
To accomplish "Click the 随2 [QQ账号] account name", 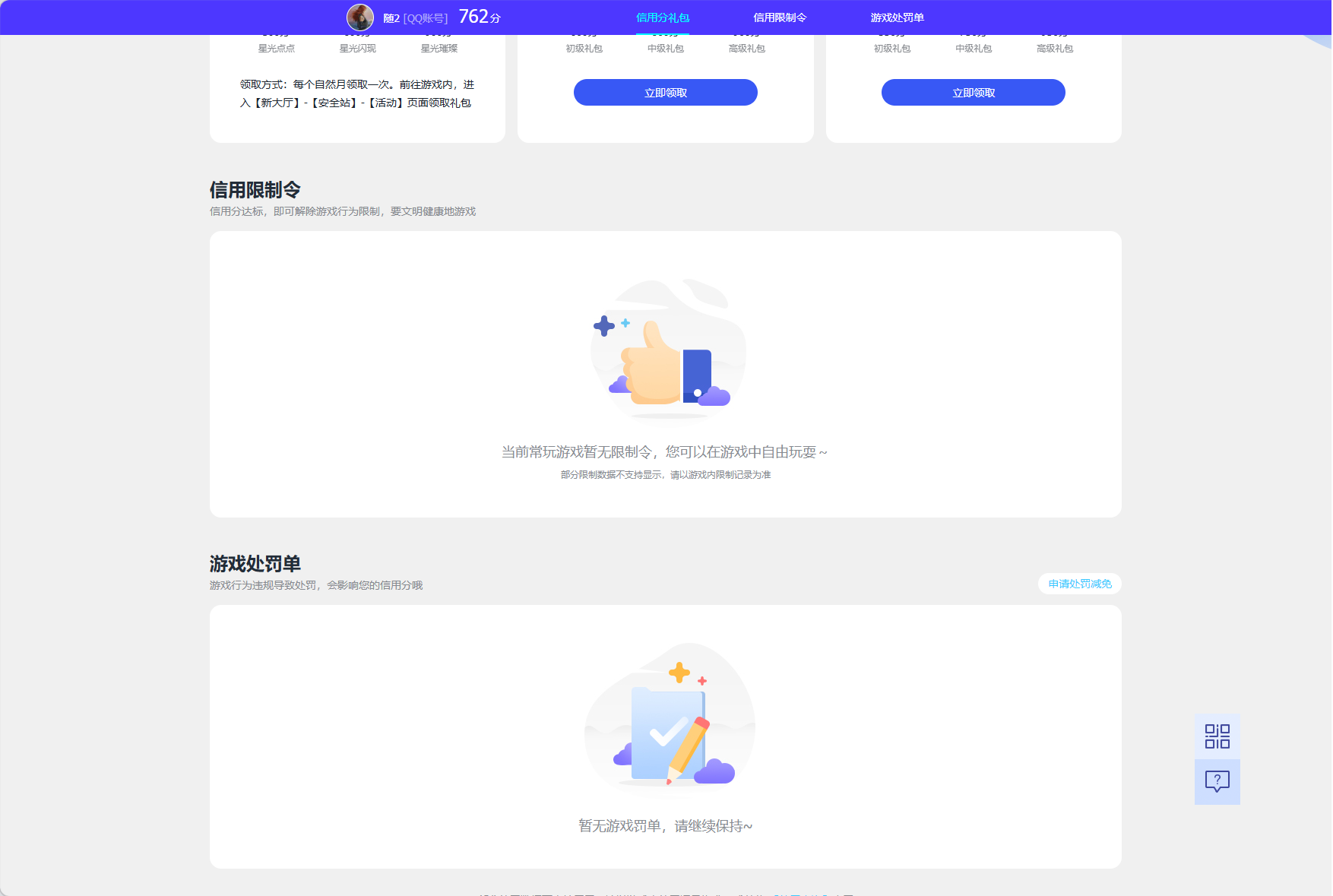I will point(416,18).
